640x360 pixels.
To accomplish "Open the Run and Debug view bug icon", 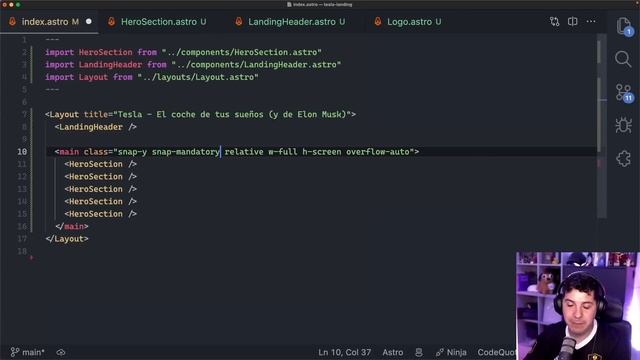I will coord(623,125).
